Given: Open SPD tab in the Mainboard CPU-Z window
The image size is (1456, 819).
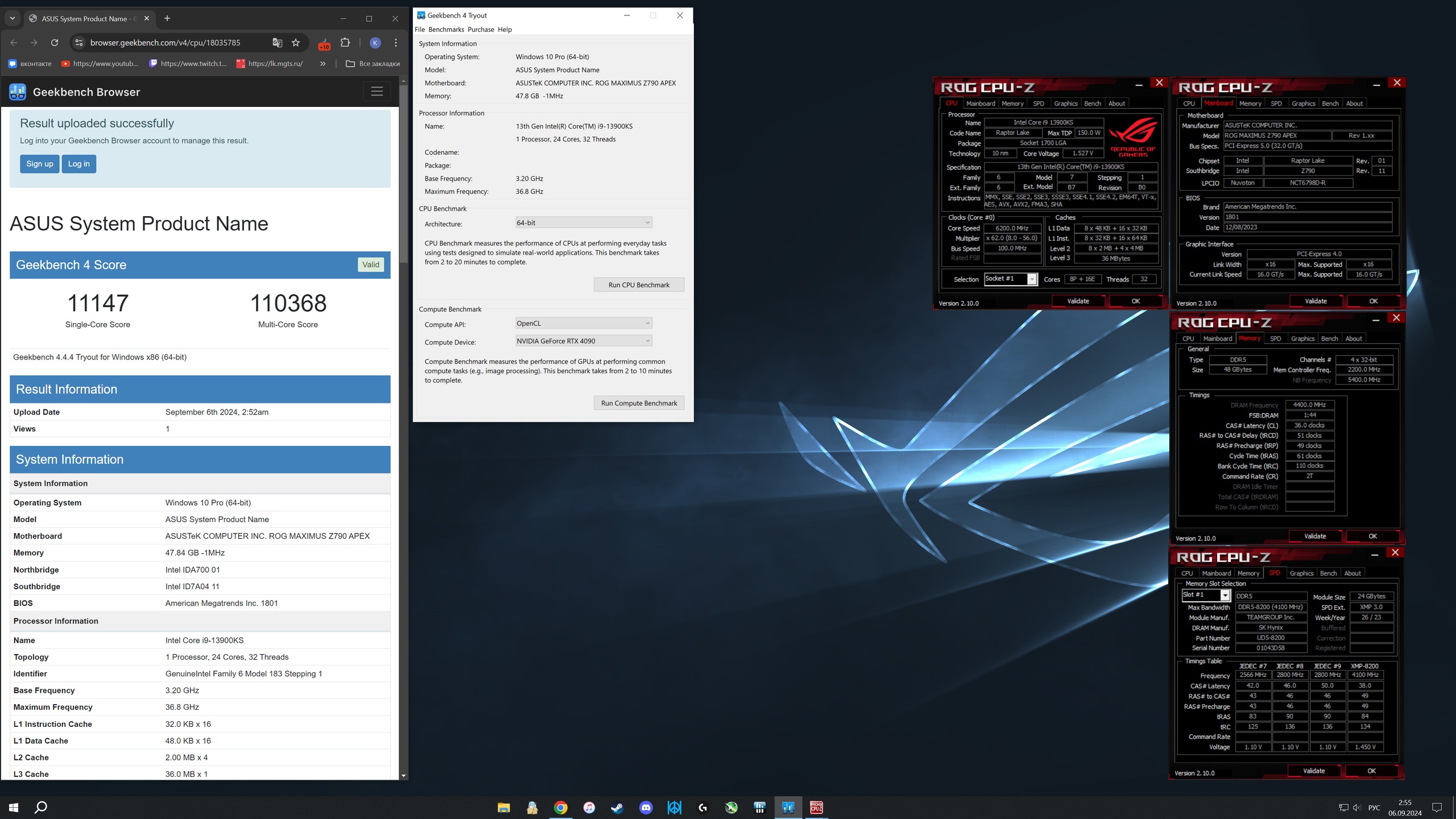Looking at the screenshot, I should point(1276,104).
